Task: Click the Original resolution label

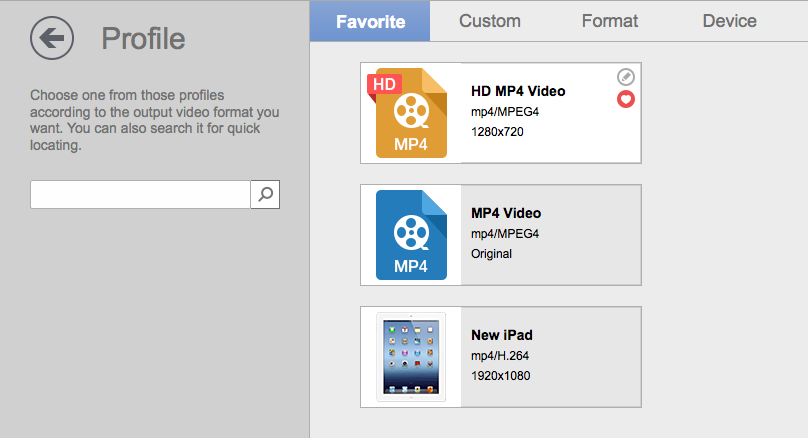Action: [x=491, y=254]
